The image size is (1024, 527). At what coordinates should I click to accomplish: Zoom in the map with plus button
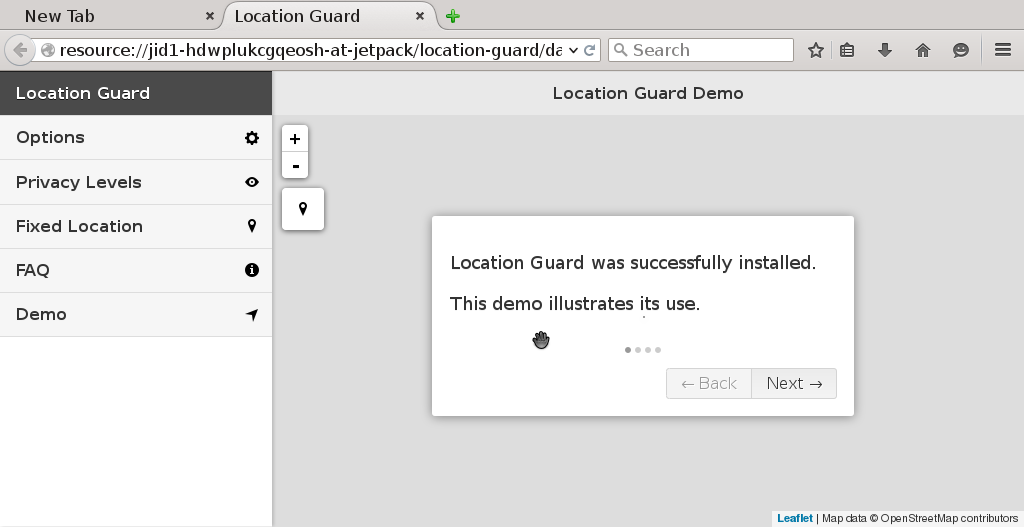tap(295, 138)
